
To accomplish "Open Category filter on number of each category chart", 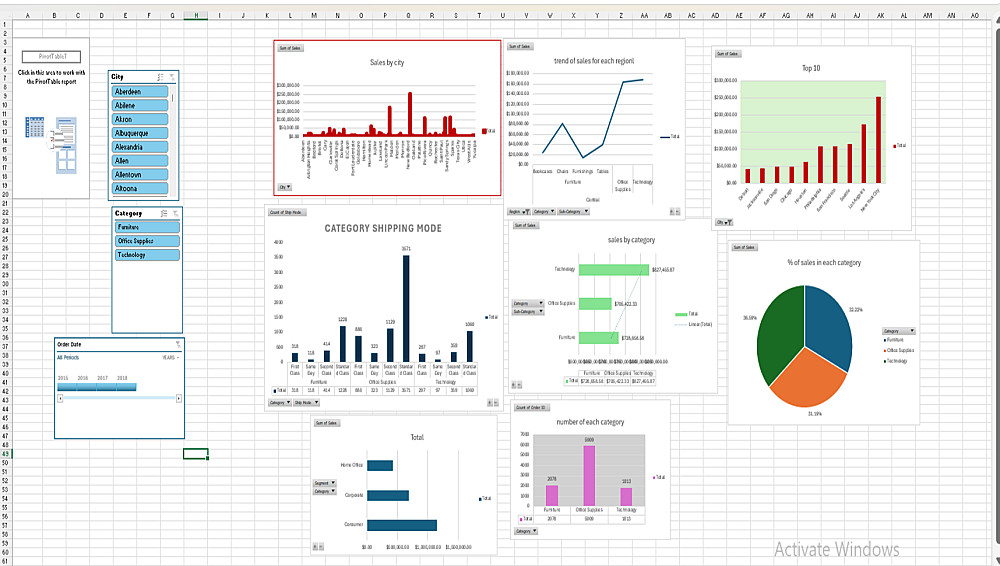I will pyautogui.click(x=526, y=531).
